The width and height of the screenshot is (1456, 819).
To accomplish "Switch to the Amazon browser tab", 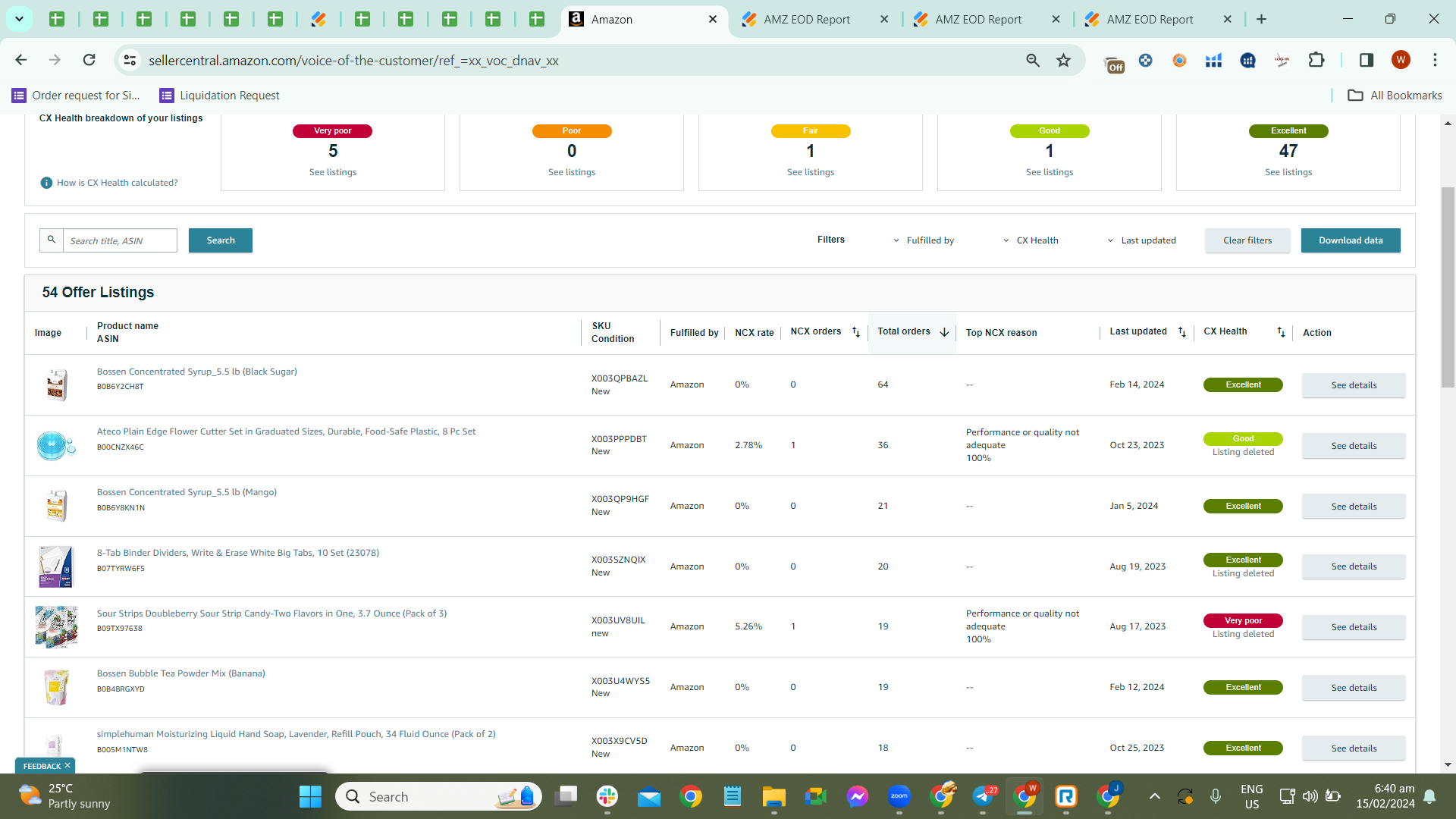I will click(x=645, y=20).
